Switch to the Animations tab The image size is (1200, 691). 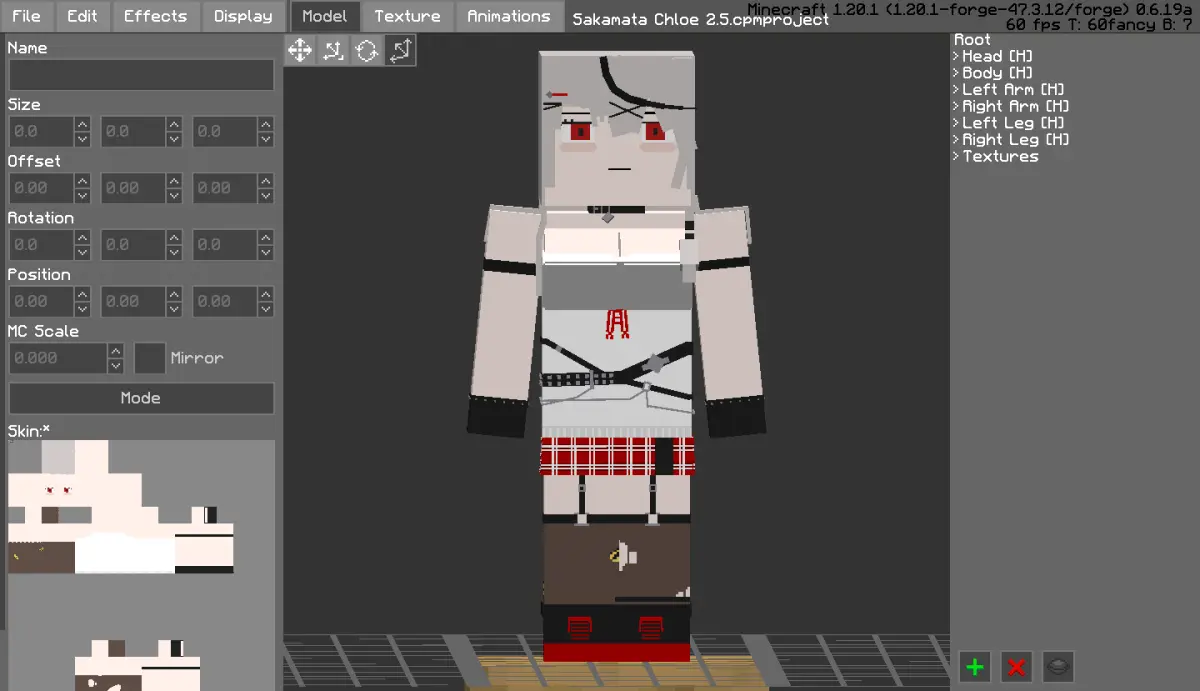click(x=508, y=16)
